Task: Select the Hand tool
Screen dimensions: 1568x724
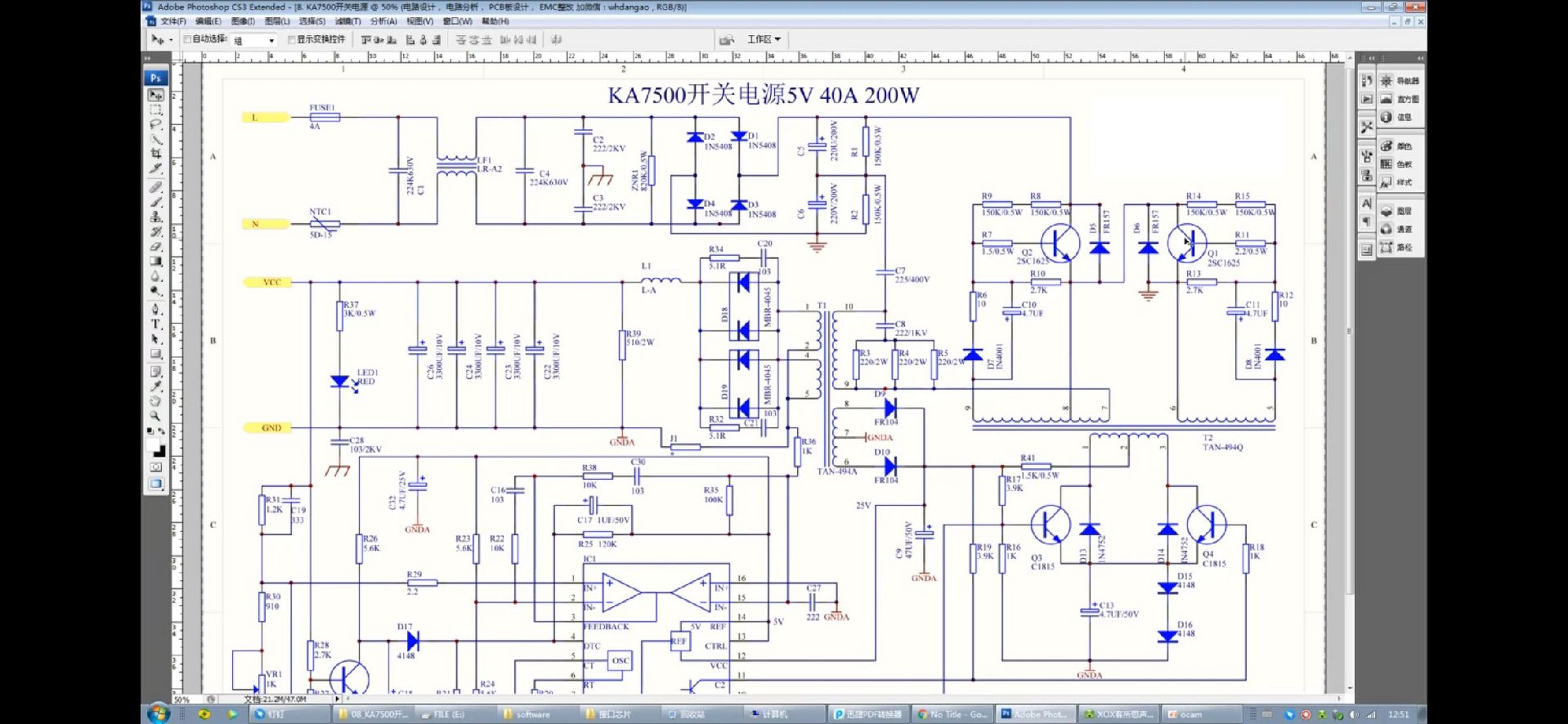Action: [156, 402]
